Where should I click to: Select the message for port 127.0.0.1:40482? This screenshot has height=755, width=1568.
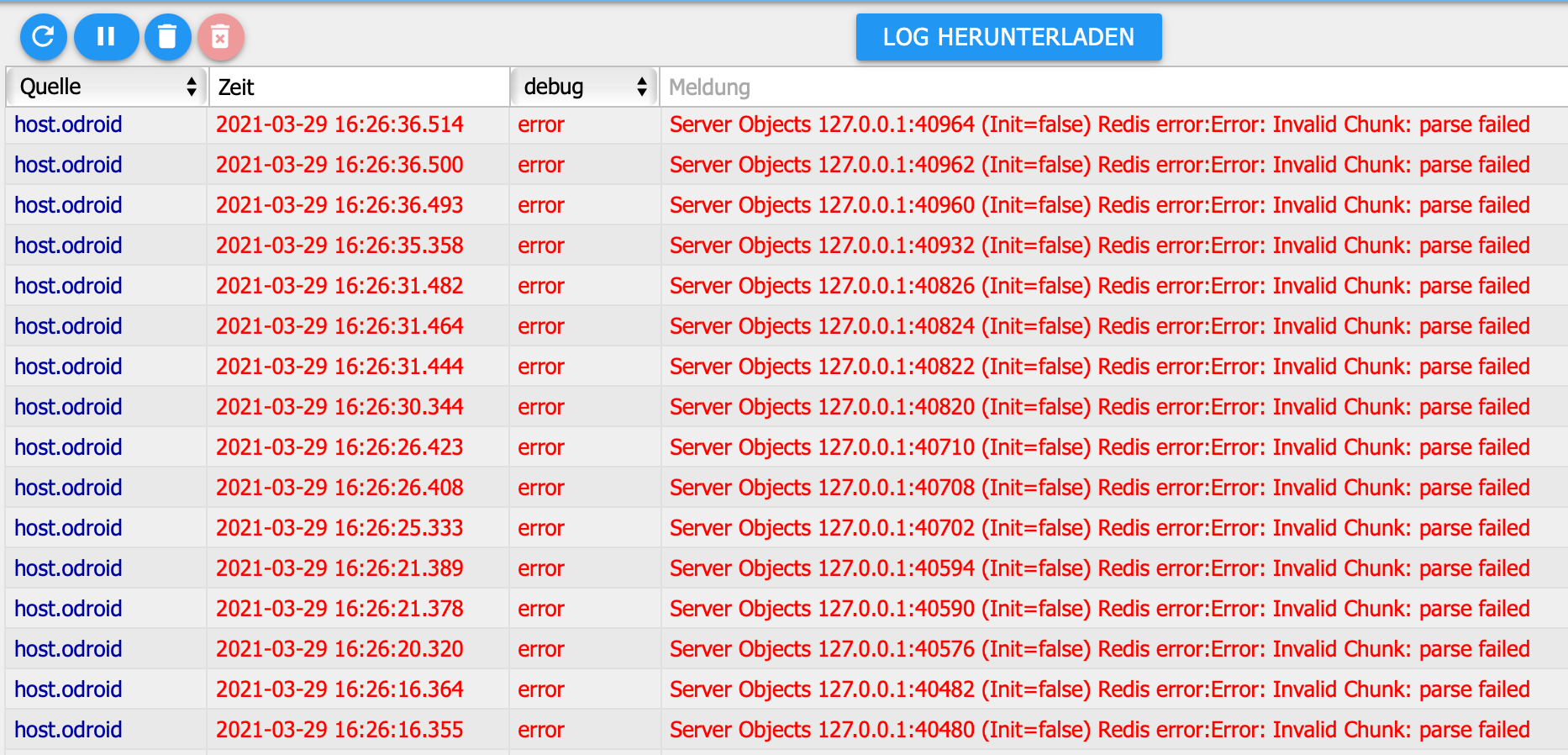point(1099,689)
